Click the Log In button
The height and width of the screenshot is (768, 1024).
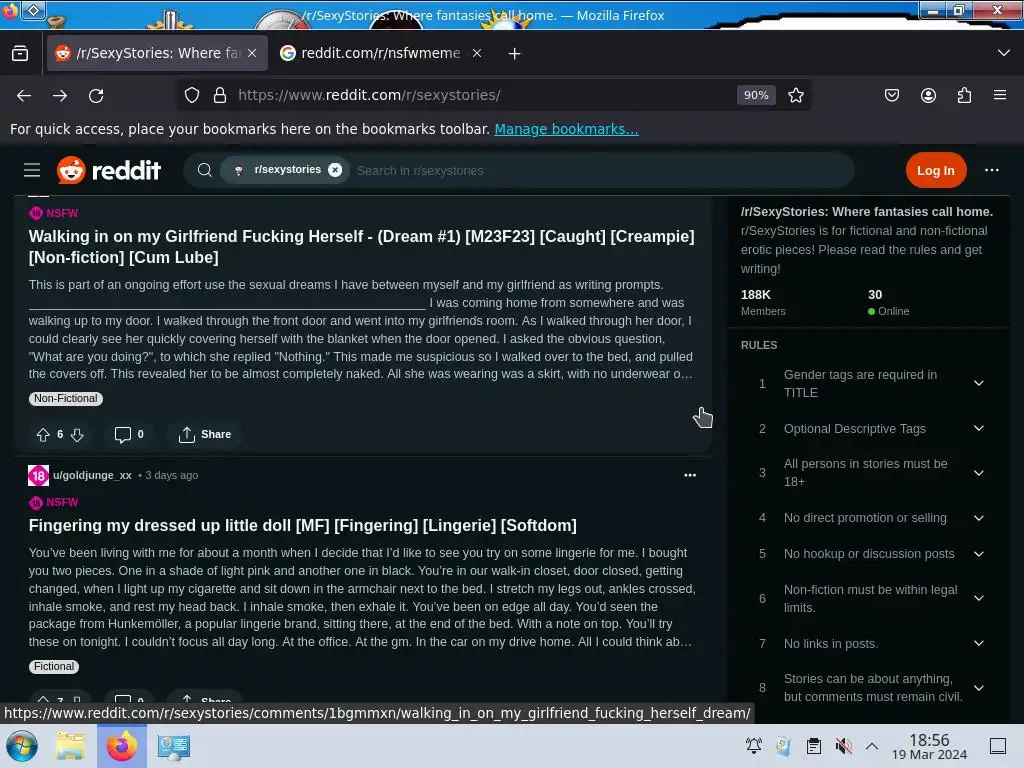tap(935, 170)
